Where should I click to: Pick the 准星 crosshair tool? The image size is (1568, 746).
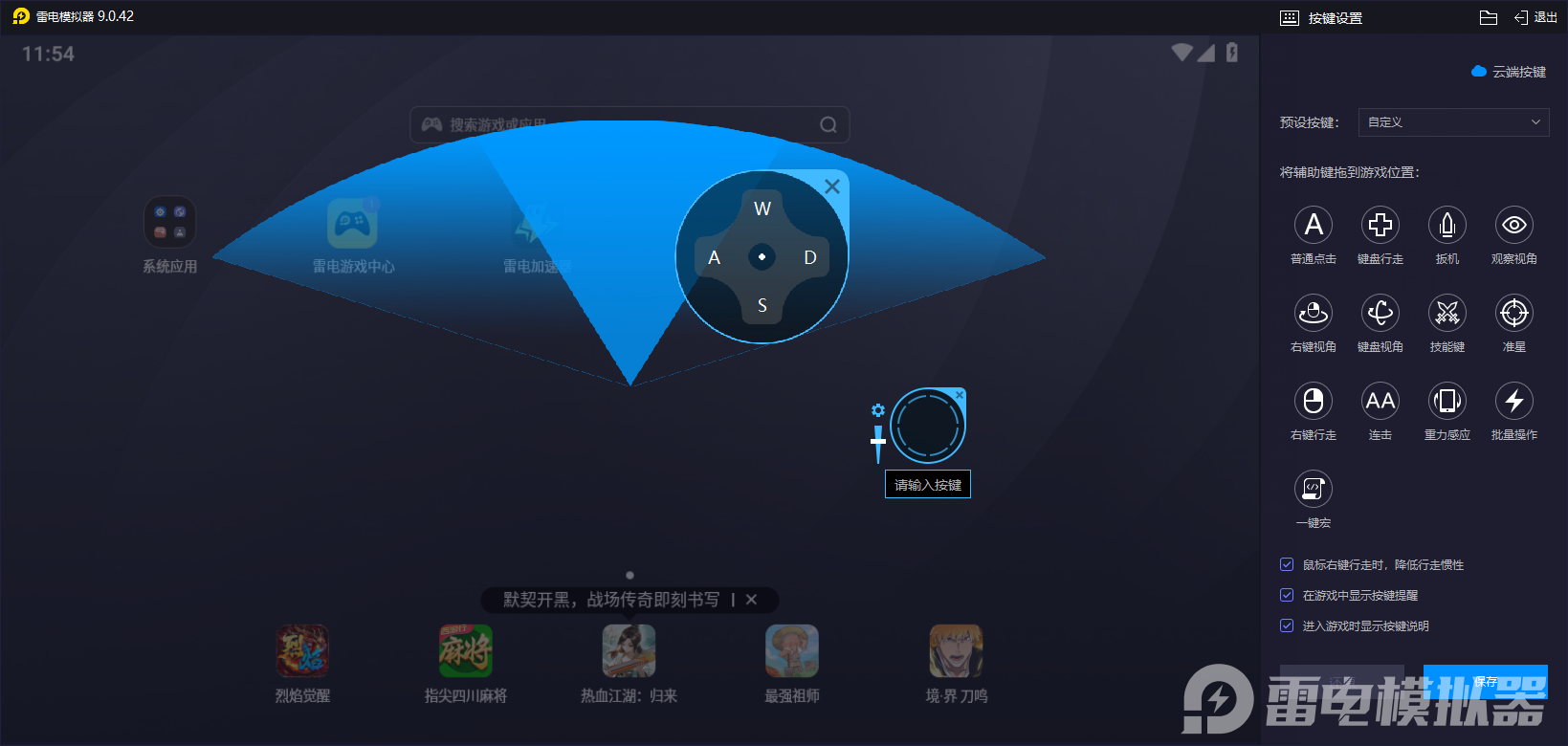point(1514,313)
